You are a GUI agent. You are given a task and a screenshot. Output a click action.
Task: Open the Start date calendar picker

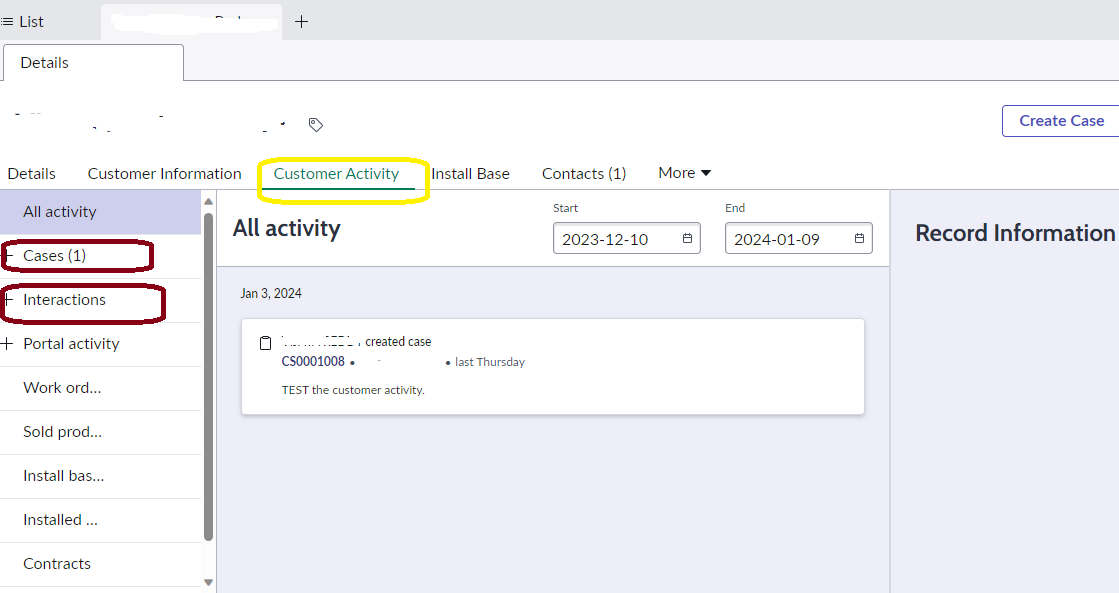click(x=686, y=238)
